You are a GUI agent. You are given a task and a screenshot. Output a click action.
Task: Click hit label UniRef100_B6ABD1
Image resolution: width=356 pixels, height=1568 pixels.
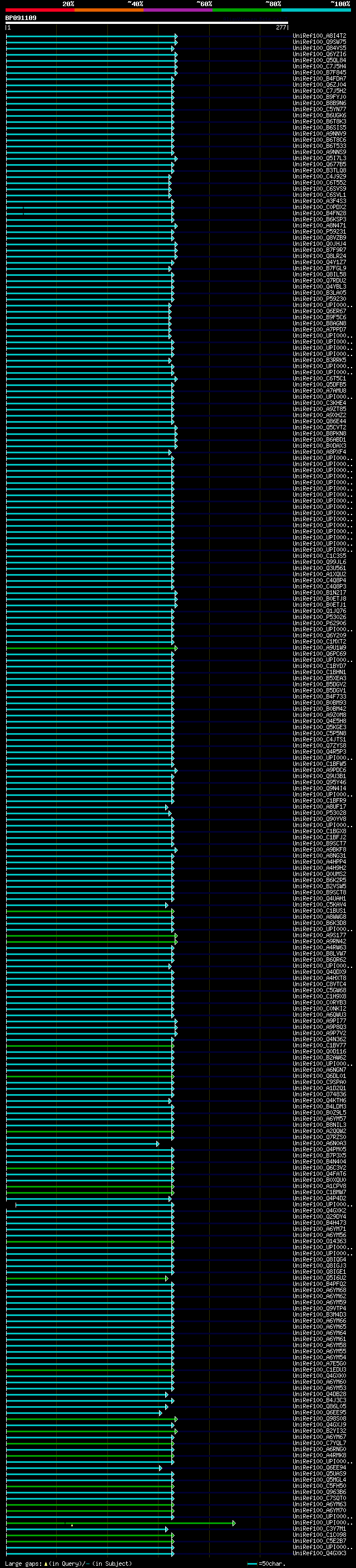(319, 439)
